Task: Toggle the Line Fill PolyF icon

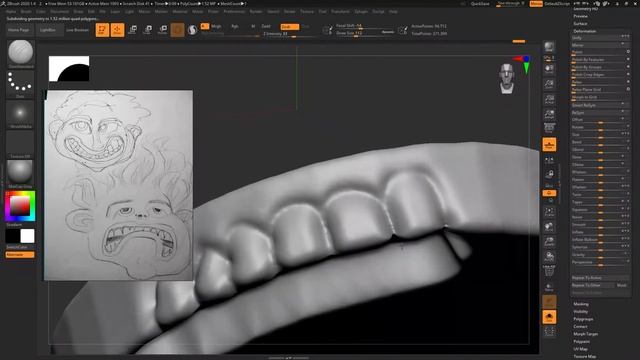Action: (x=549, y=271)
